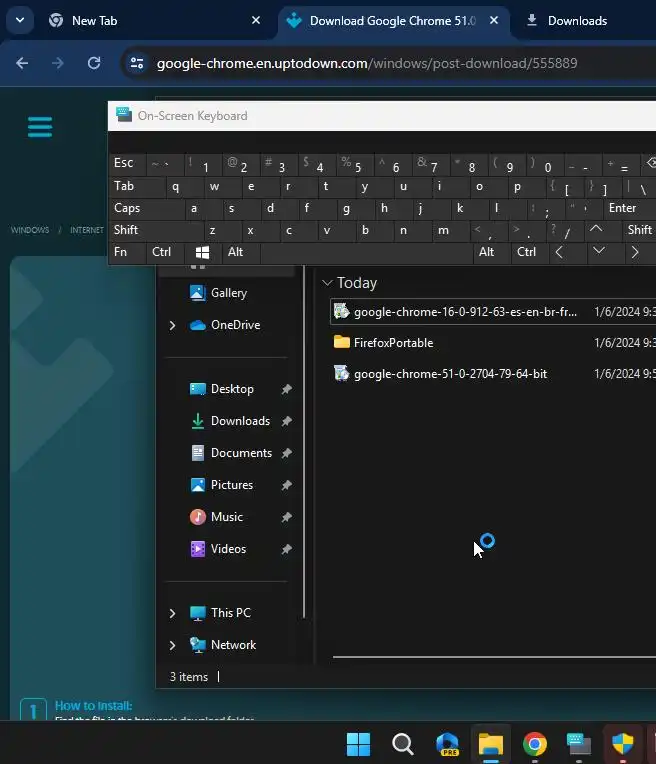Tap the q key on On-Screen Keyboard

point(185,186)
